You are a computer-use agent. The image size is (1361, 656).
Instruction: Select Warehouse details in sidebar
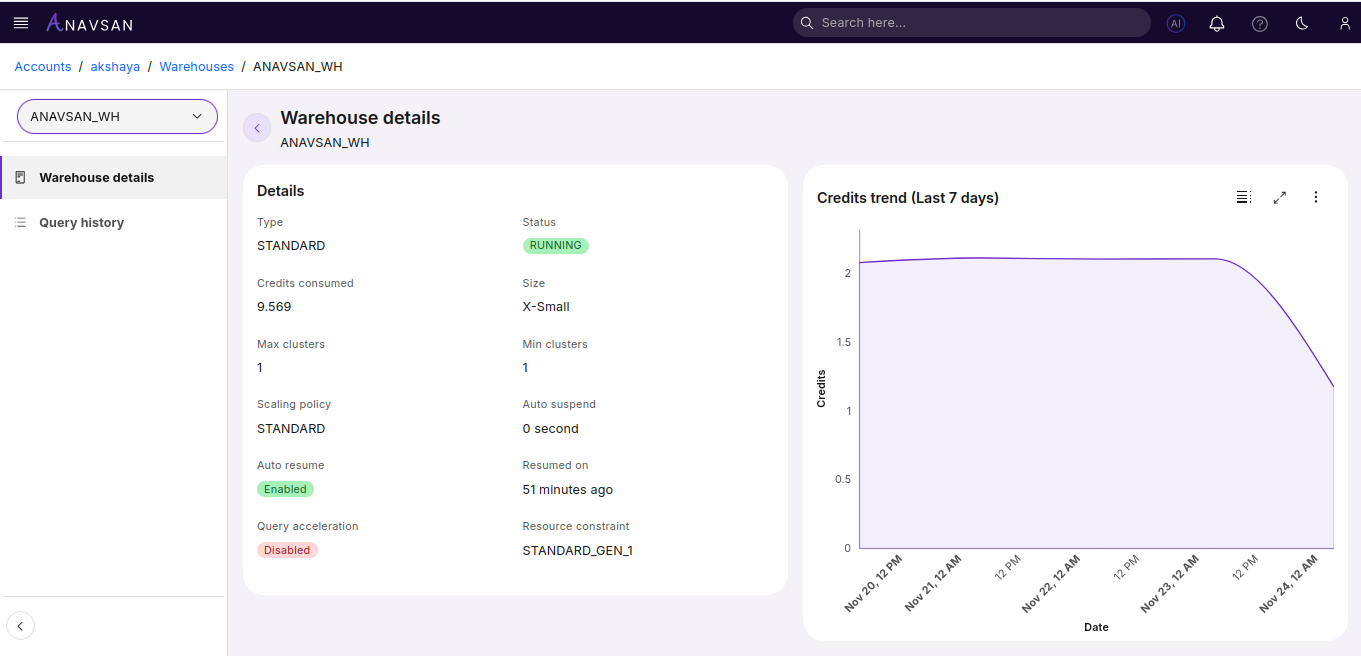pos(96,178)
